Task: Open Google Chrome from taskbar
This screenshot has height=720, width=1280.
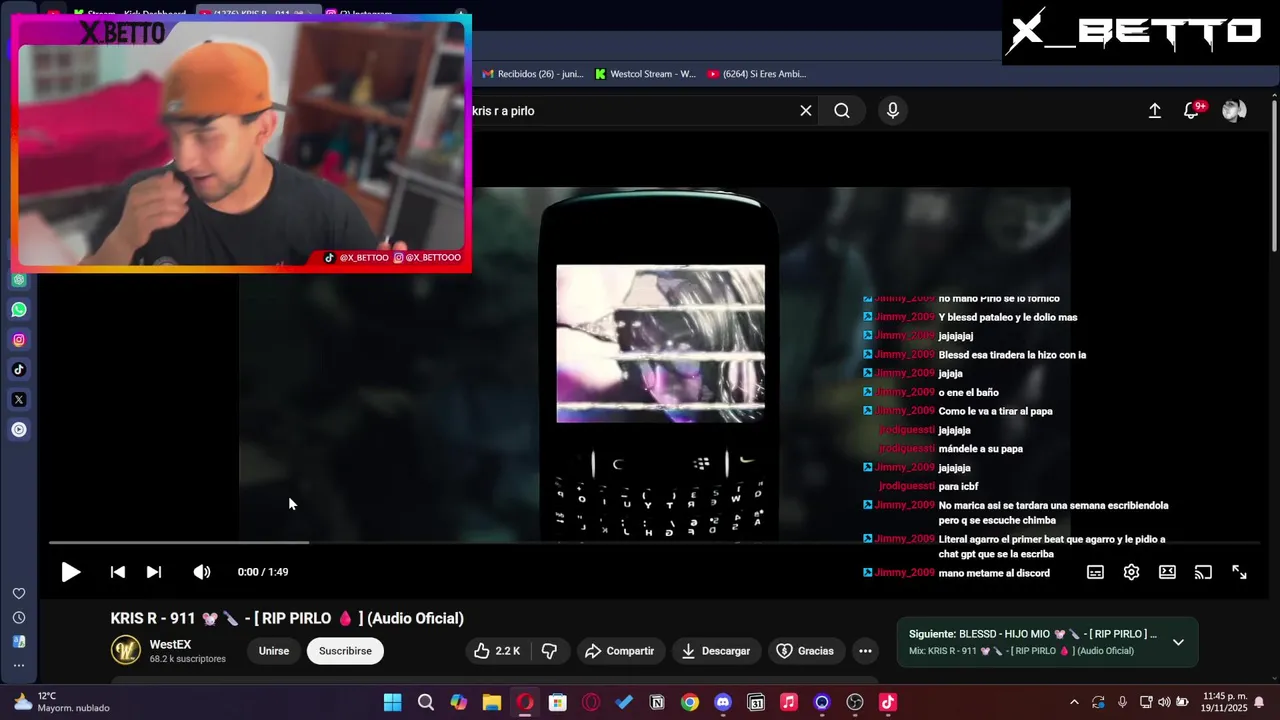Action: pyautogui.click(x=690, y=702)
